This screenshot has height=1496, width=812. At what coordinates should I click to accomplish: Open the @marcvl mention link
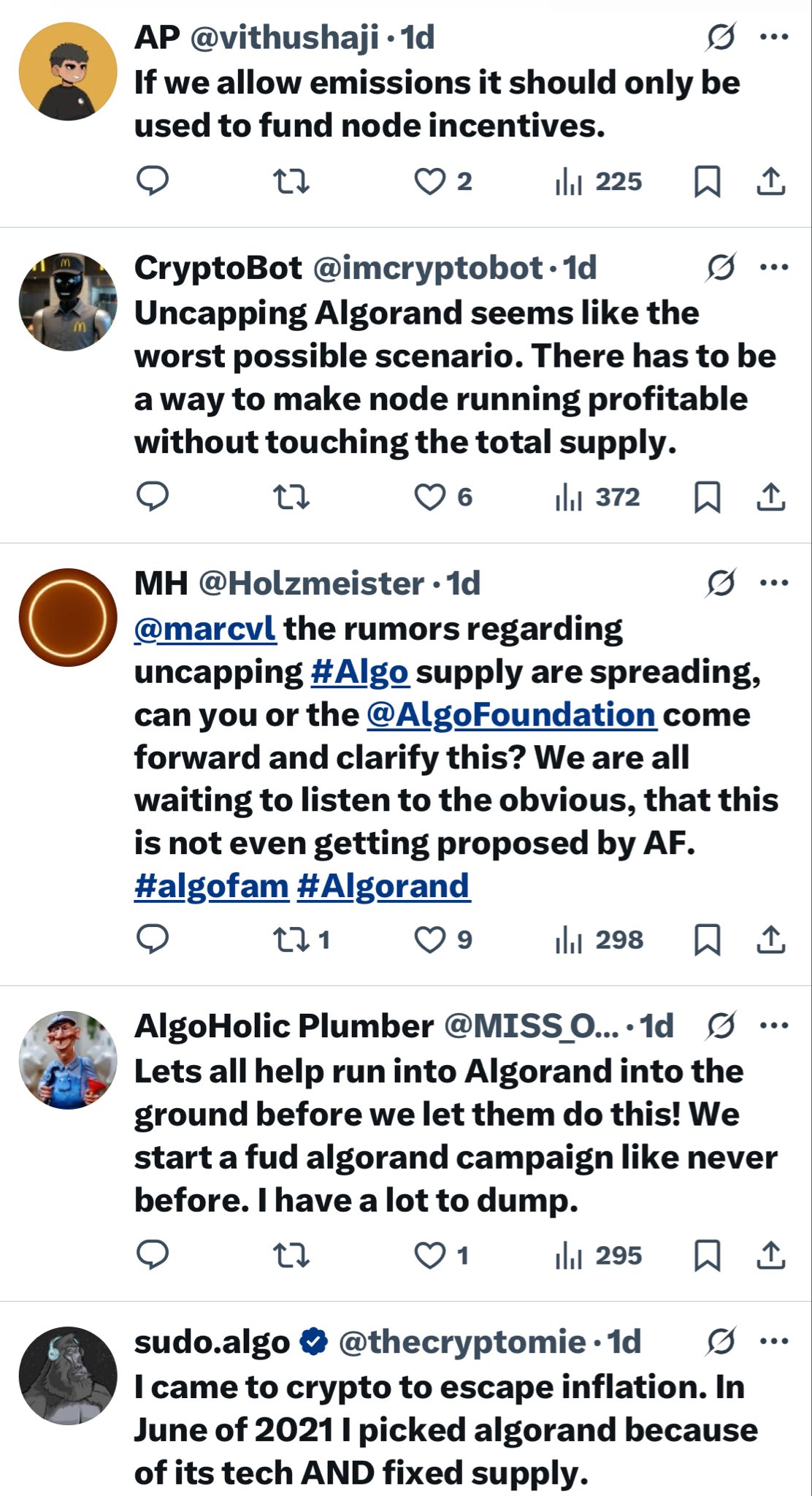pos(205,629)
